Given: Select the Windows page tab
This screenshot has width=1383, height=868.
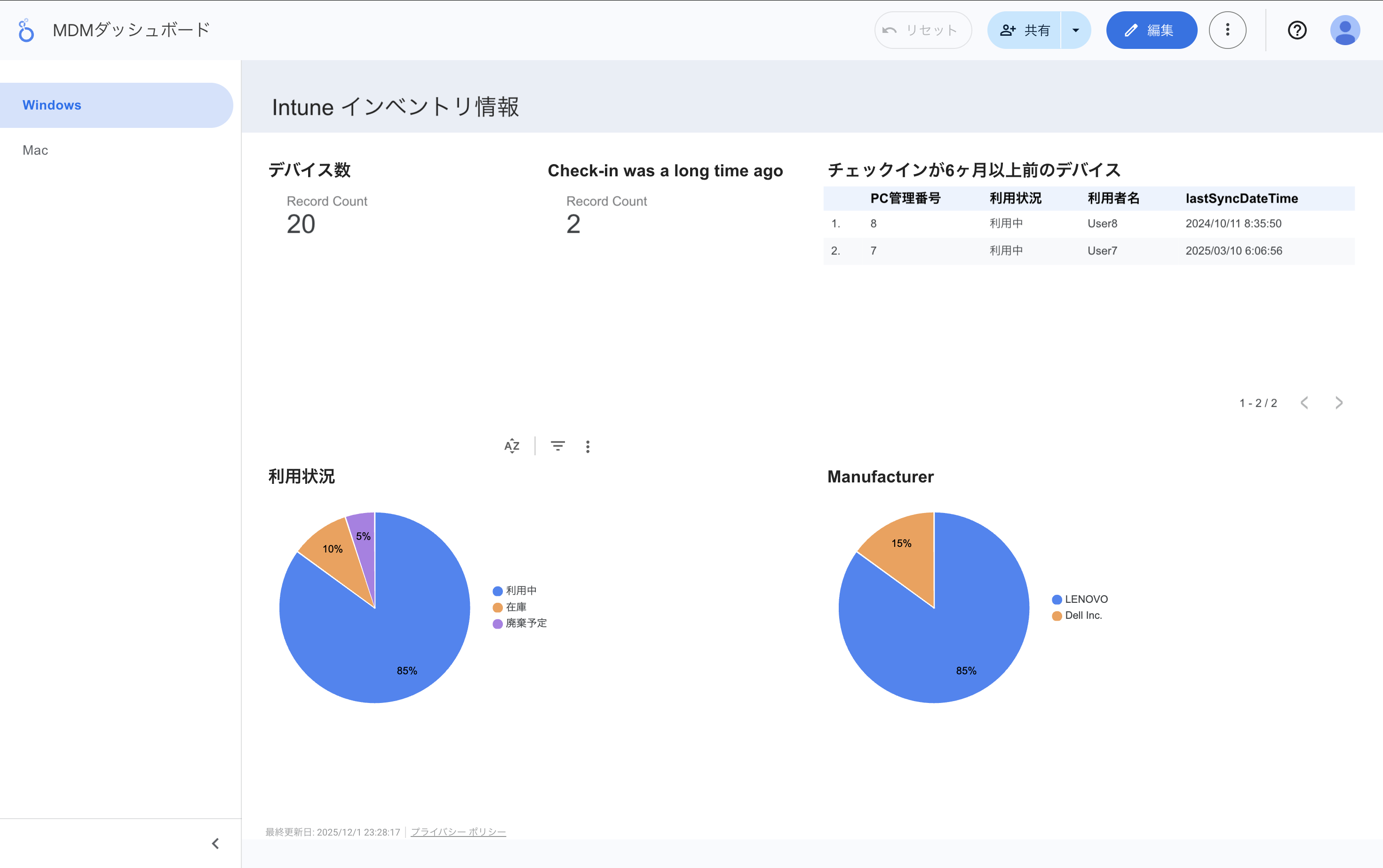Looking at the screenshot, I should [x=117, y=105].
